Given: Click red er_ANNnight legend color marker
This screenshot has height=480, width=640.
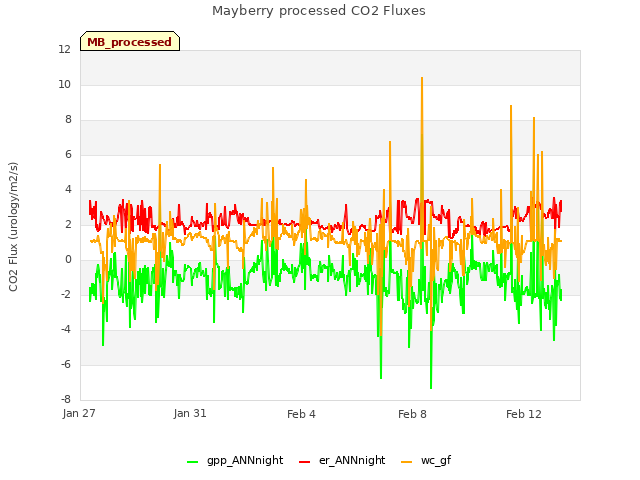Looking at the screenshot, I should point(304,462).
